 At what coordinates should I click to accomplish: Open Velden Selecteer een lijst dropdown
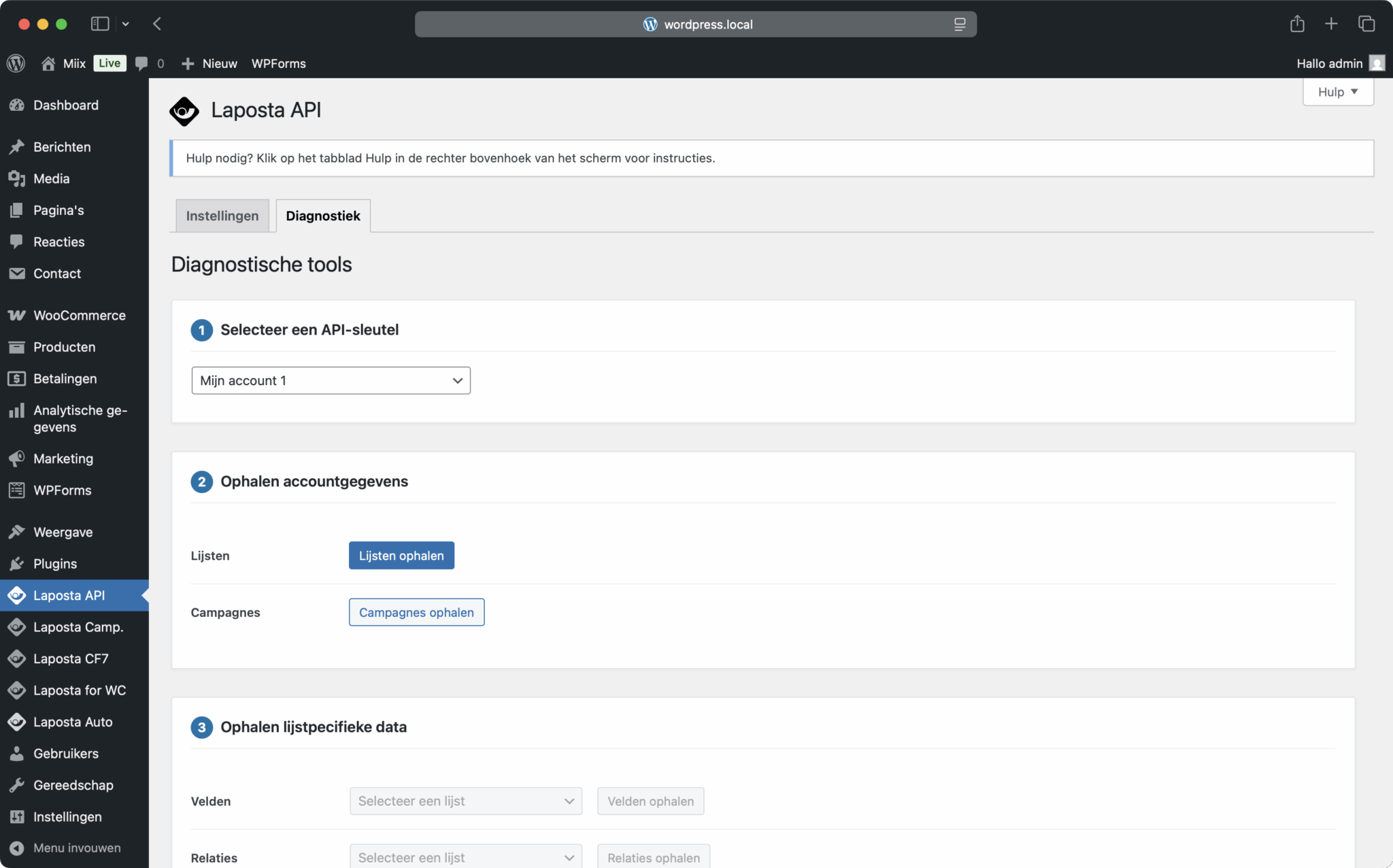coord(465,801)
